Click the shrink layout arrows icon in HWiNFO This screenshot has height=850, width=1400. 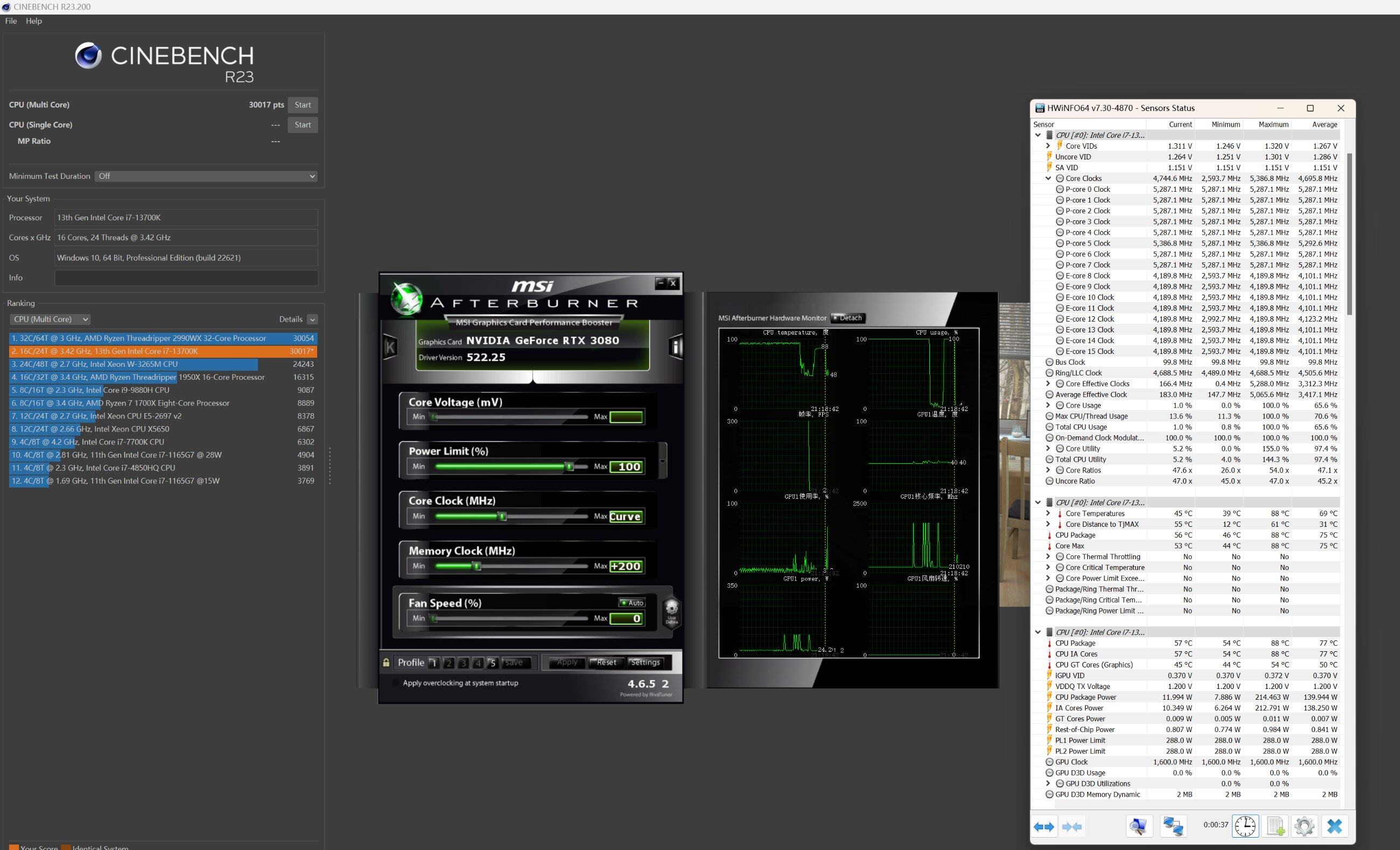1072,826
